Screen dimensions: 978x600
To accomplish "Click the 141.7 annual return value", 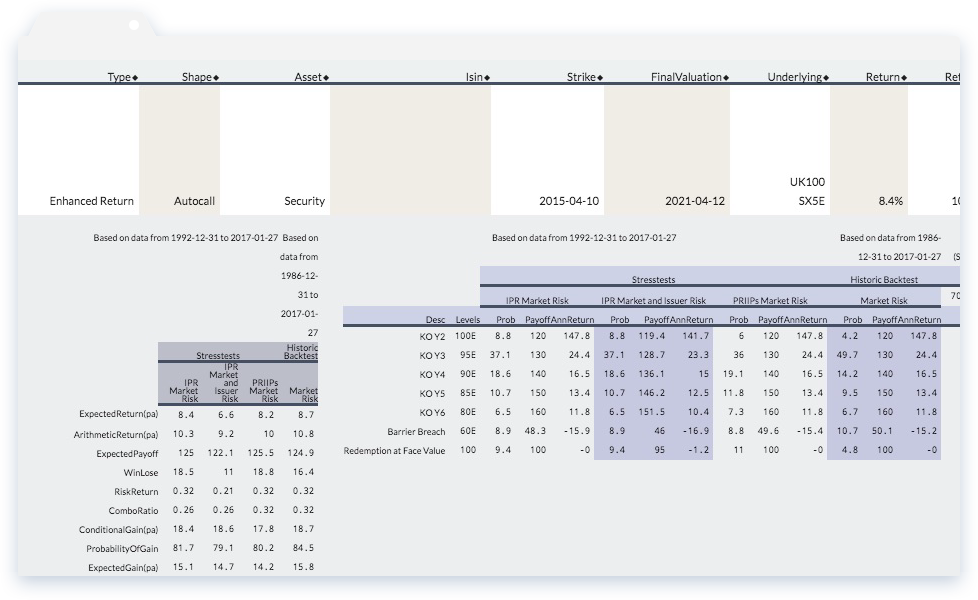I will [695, 336].
